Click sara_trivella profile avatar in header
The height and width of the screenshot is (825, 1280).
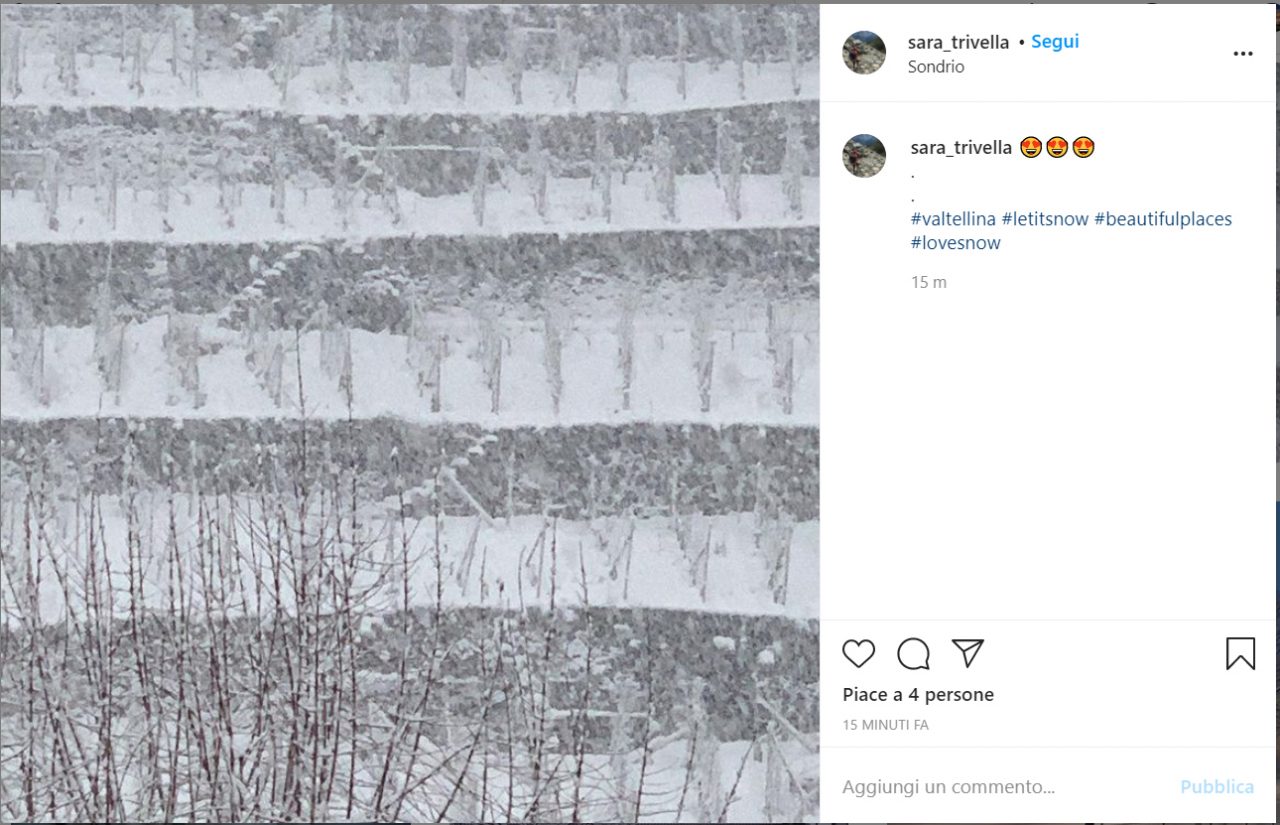(x=864, y=53)
